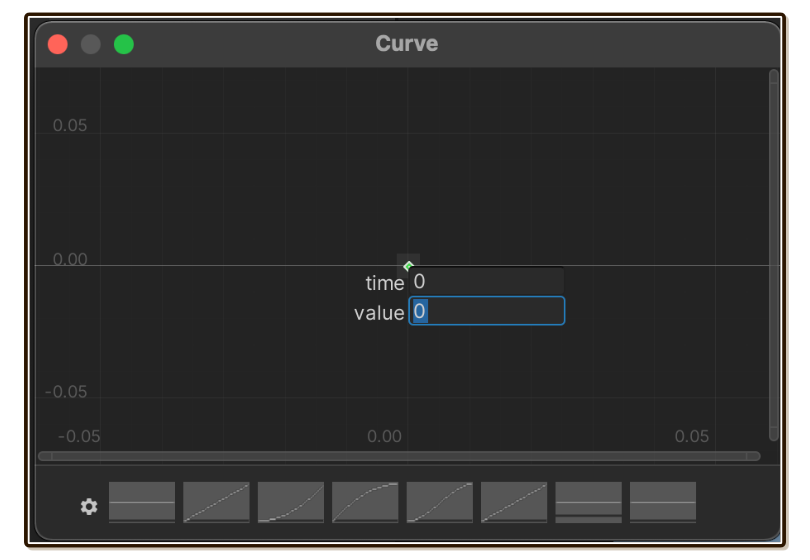Select the flat preset with bar beneath it
Image resolution: width=810 pixels, height=560 pixels.
pyautogui.click(x=588, y=502)
